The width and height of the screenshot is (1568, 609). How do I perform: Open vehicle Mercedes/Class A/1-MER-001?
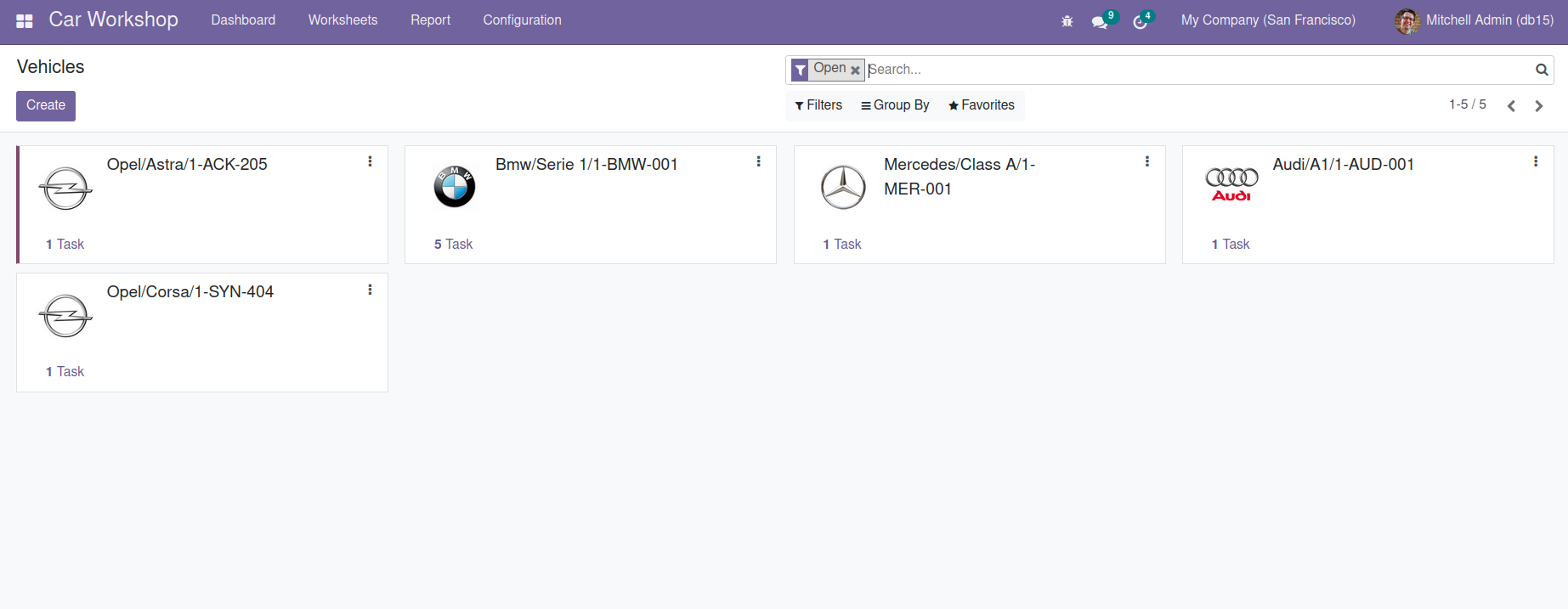click(x=959, y=177)
